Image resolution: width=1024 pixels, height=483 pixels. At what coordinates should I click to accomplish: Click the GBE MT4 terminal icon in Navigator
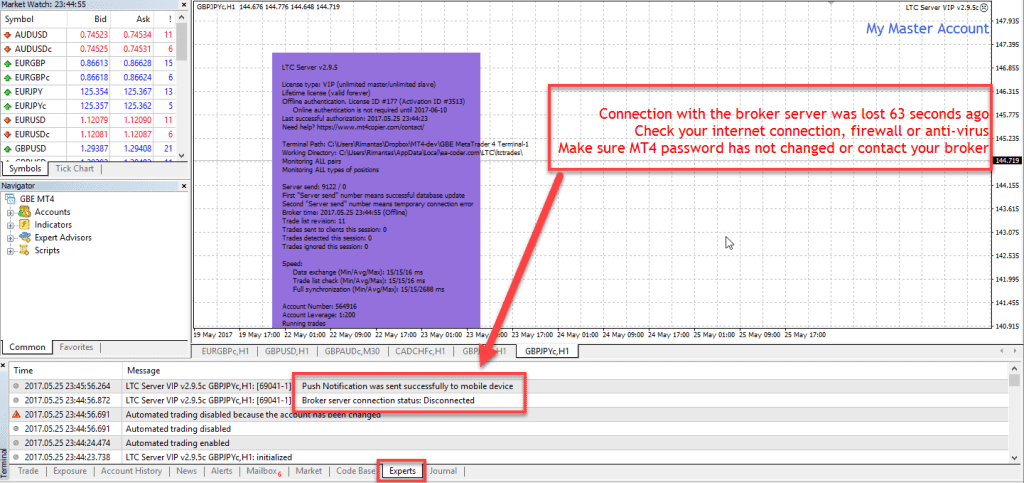point(9,199)
